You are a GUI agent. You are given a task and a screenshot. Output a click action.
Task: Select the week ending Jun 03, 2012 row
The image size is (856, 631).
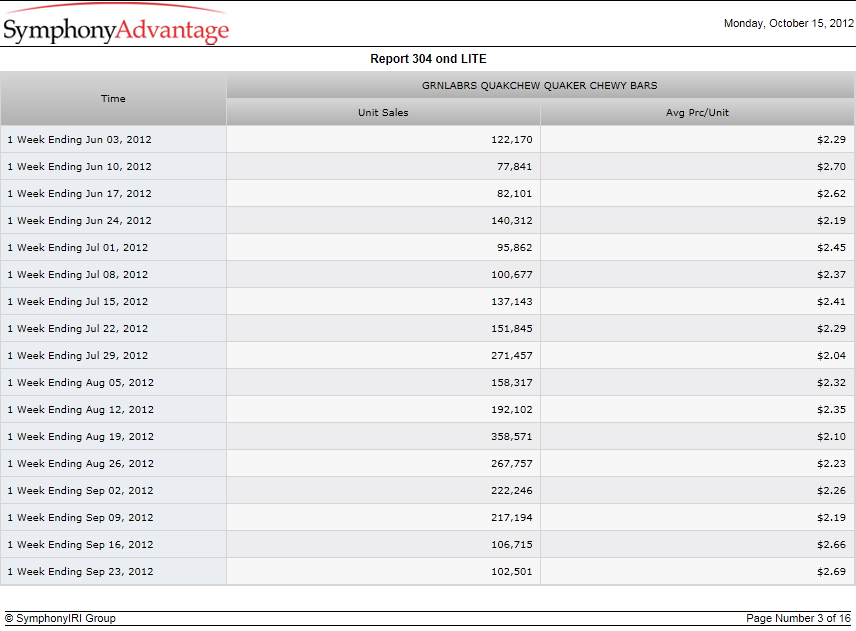tap(427, 139)
